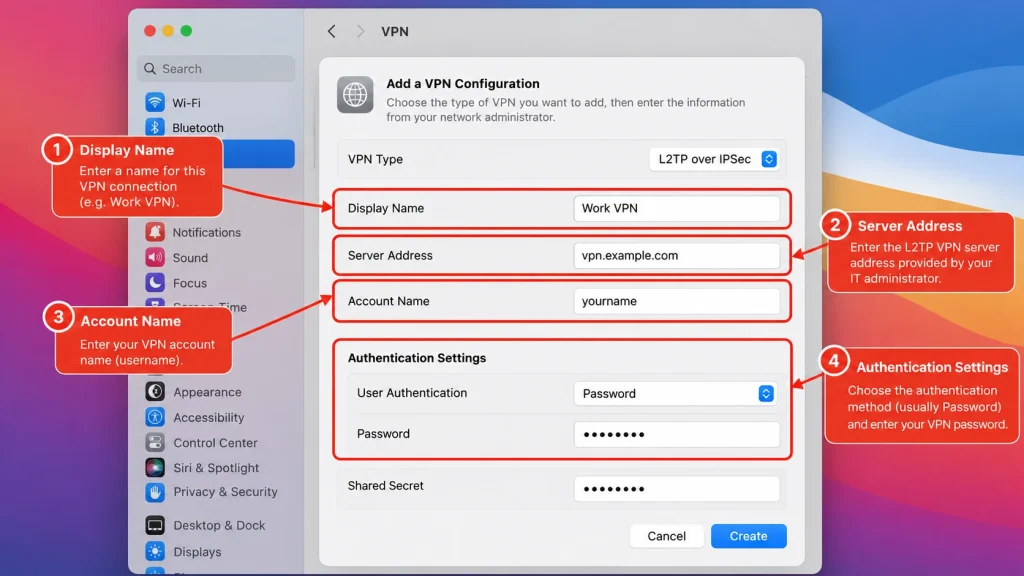1024x576 pixels.
Task: Select Appearance label in the sidebar
Action: tap(207, 392)
